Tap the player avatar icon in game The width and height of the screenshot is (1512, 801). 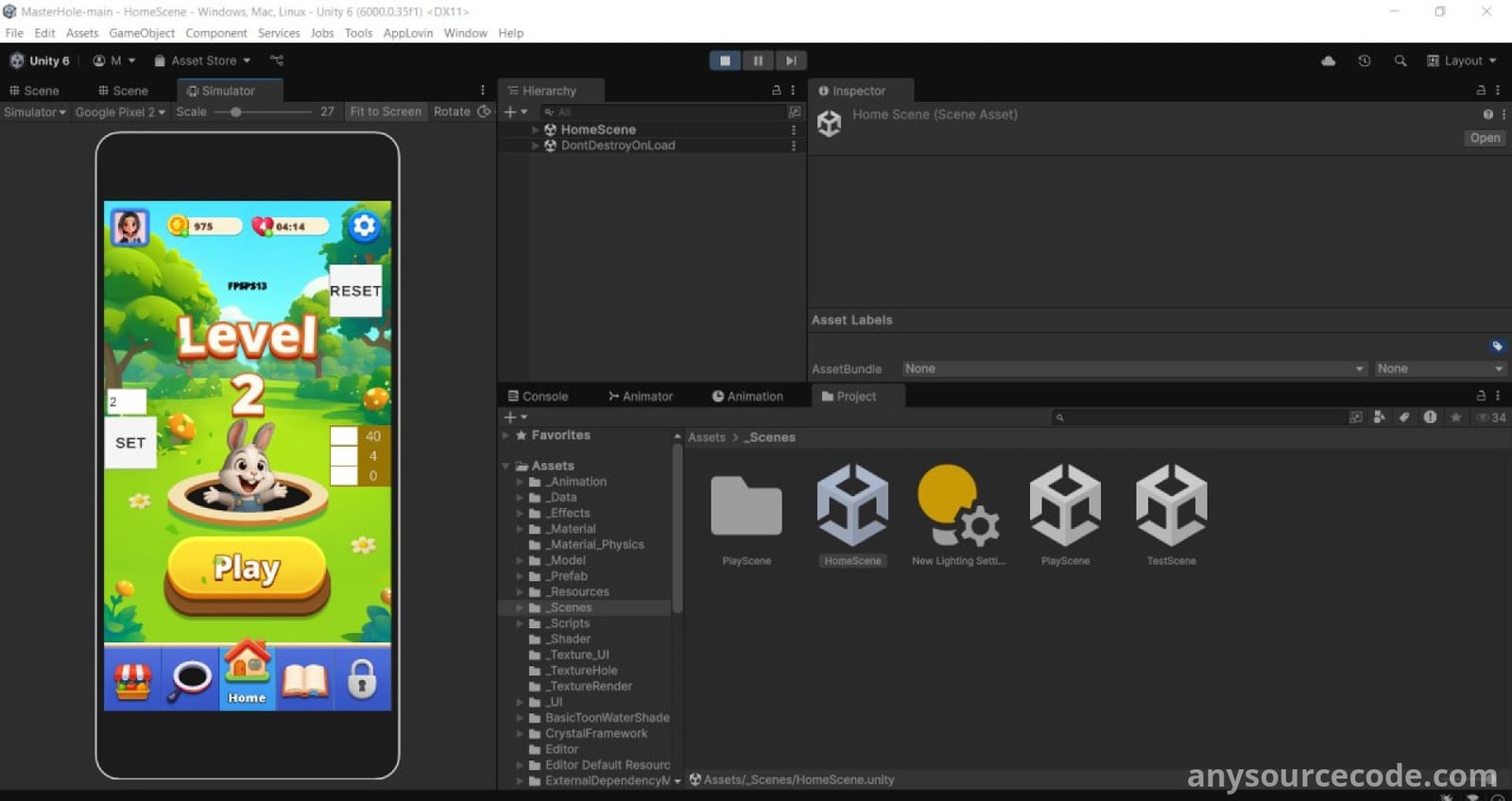point(129,228)
